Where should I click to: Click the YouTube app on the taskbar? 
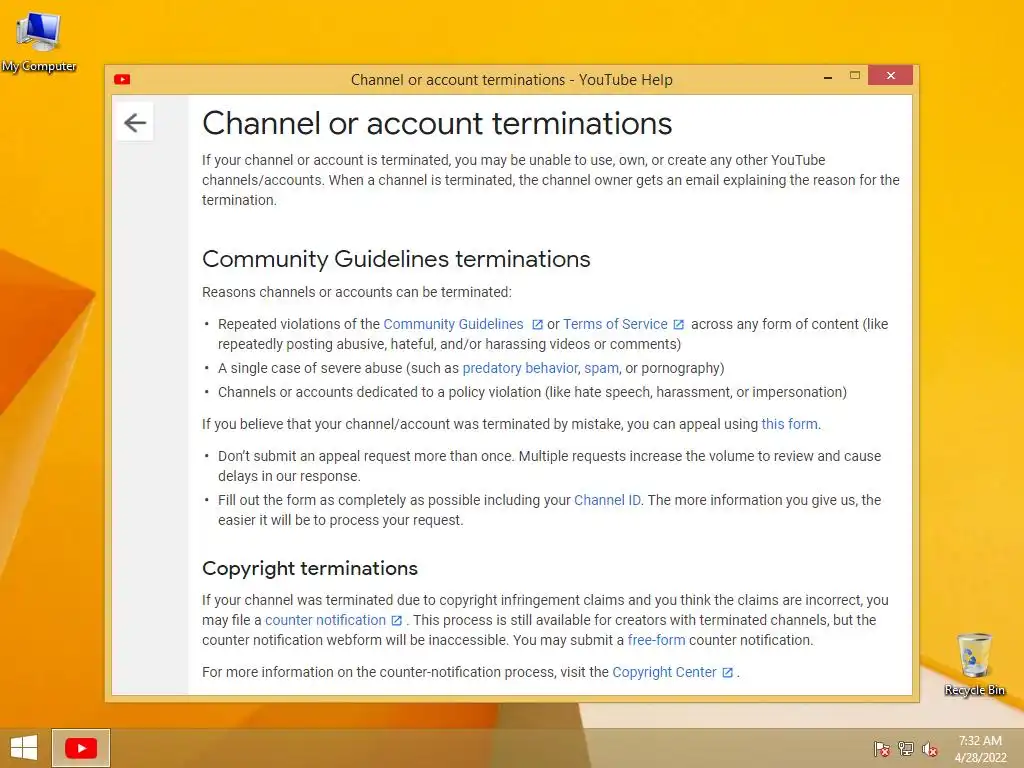tap(81, 748)
